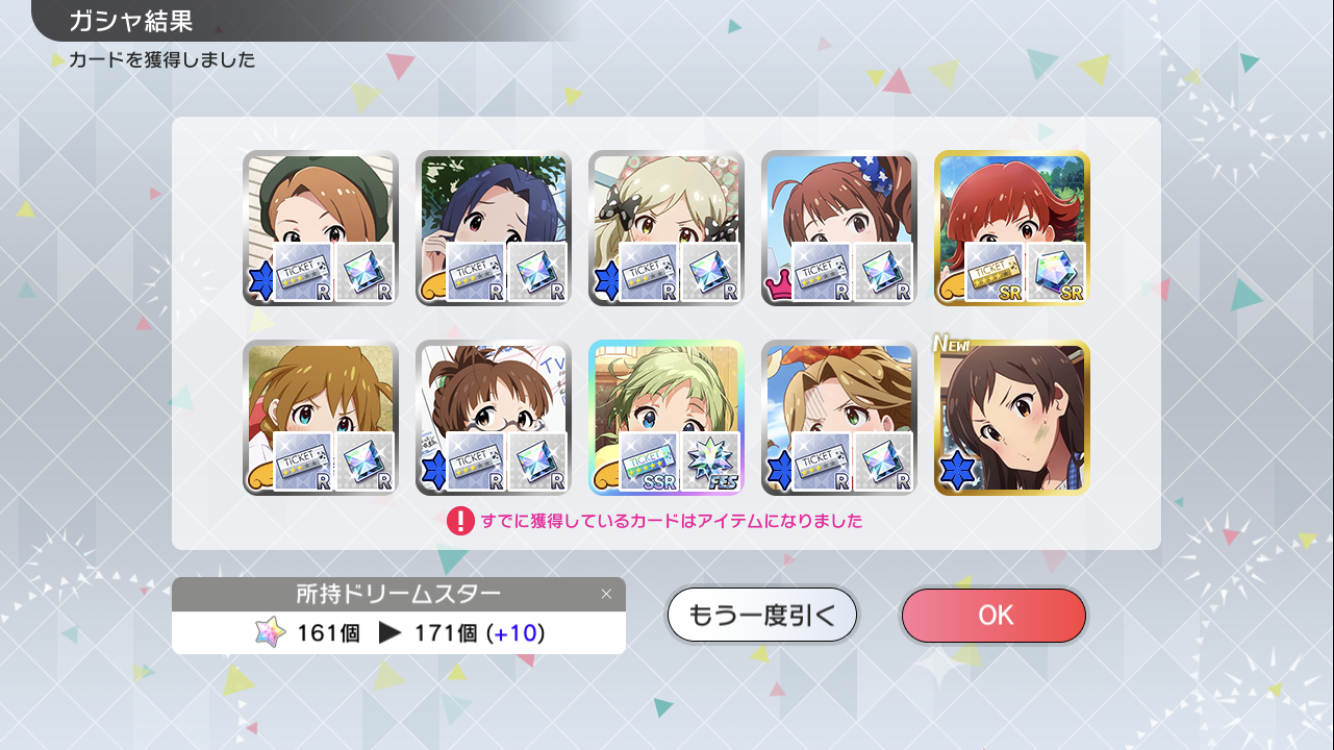Tap the もう一度引く button
Image resolution: width=1334 pixels, height=750 pixels.
coord(762,615)
